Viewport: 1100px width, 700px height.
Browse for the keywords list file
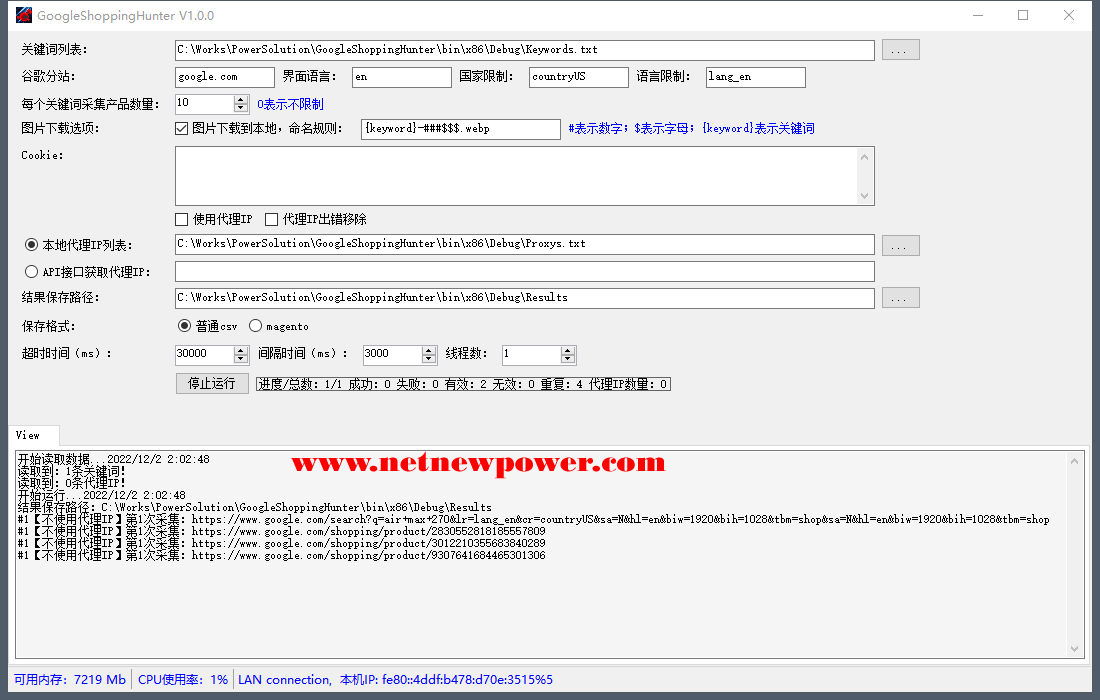[x=900, y=50]
